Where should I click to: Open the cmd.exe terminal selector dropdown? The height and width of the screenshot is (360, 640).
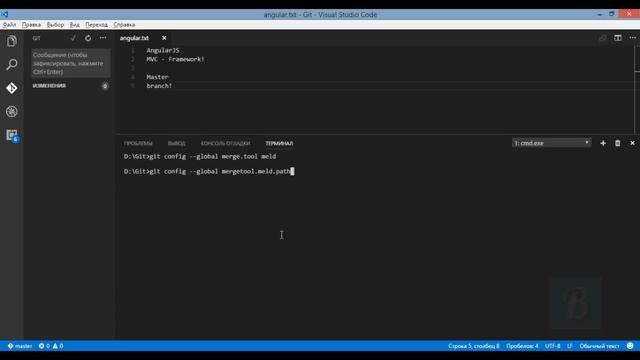[551, 143]
